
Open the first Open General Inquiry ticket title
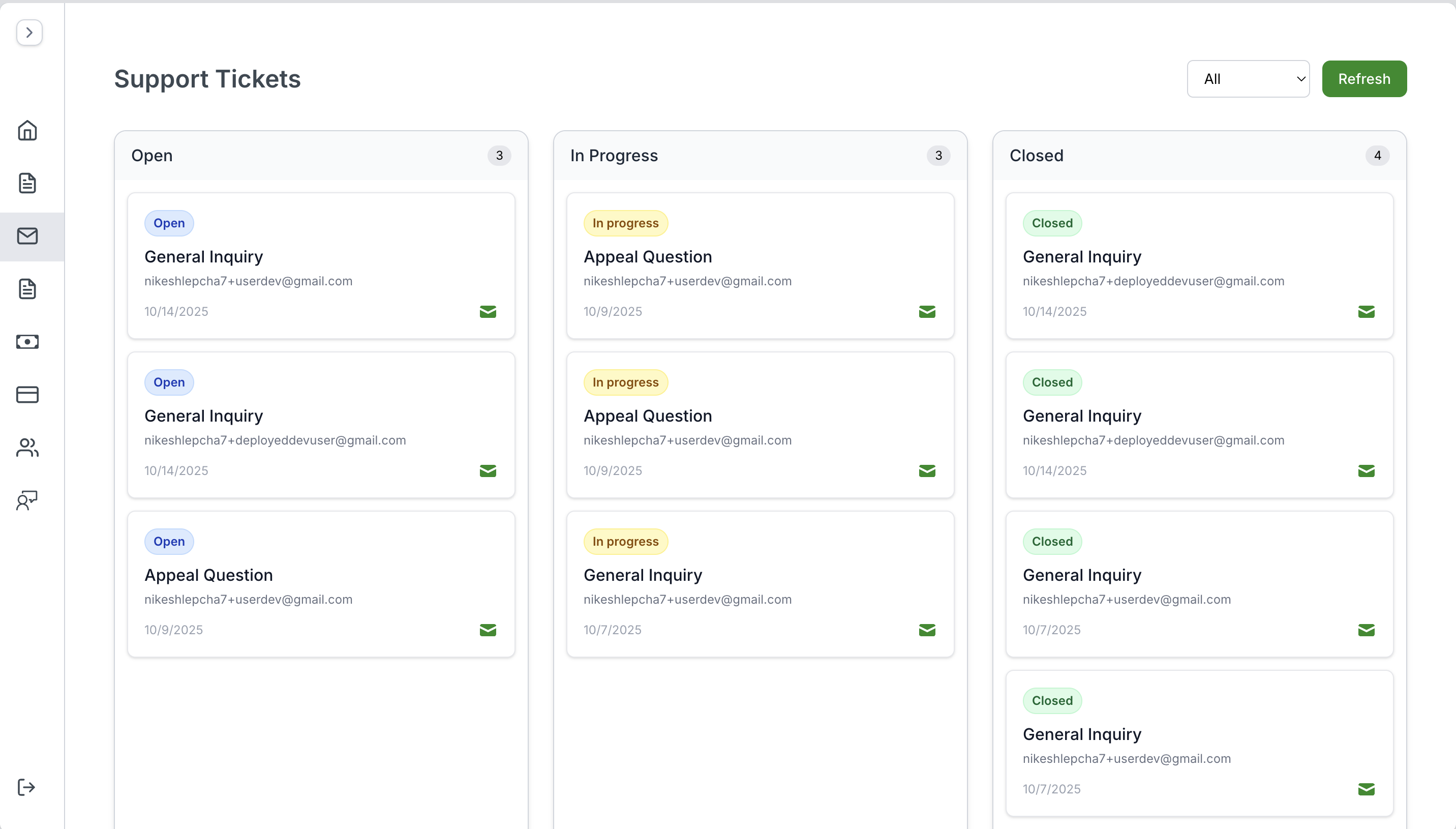(204, 257)
